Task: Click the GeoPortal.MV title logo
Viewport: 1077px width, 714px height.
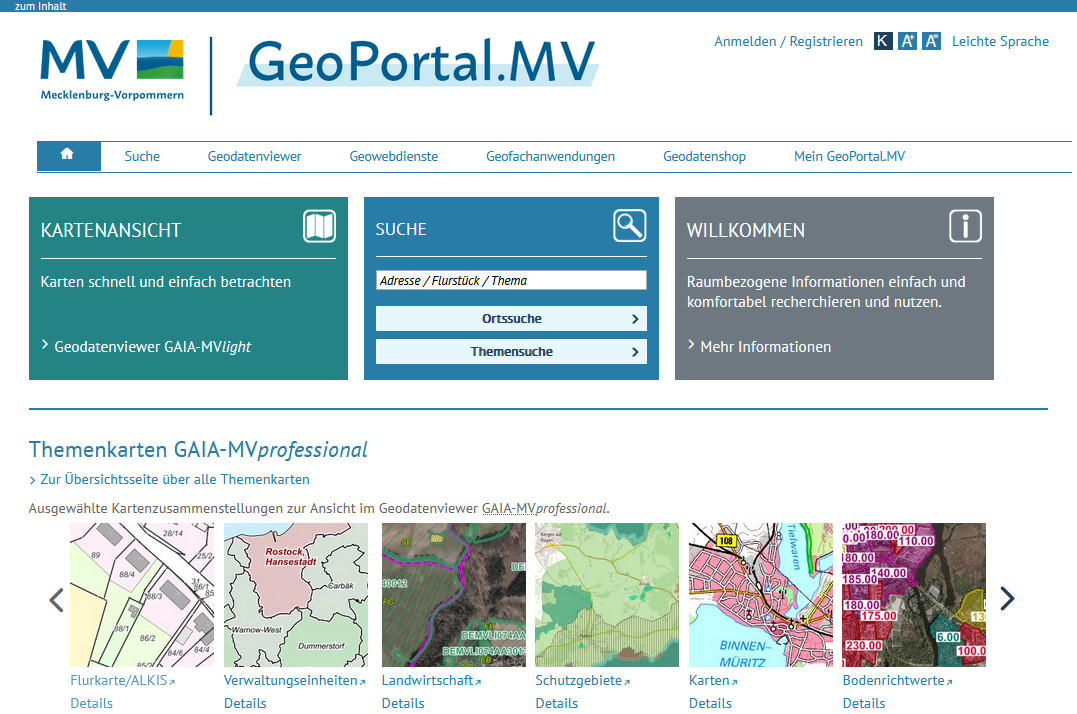Action: click(418, 62)
